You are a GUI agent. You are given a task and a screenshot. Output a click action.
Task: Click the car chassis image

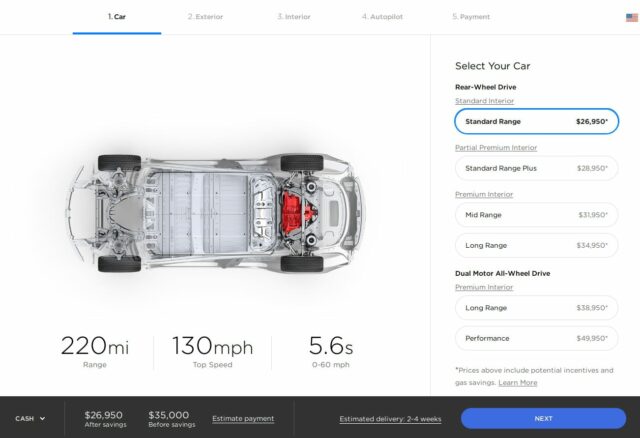click(215, 213)
